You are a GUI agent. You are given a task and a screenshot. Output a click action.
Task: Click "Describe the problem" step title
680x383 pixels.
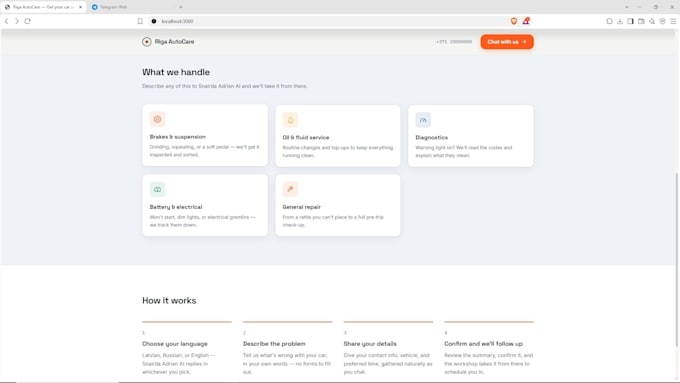pos(274,344)
